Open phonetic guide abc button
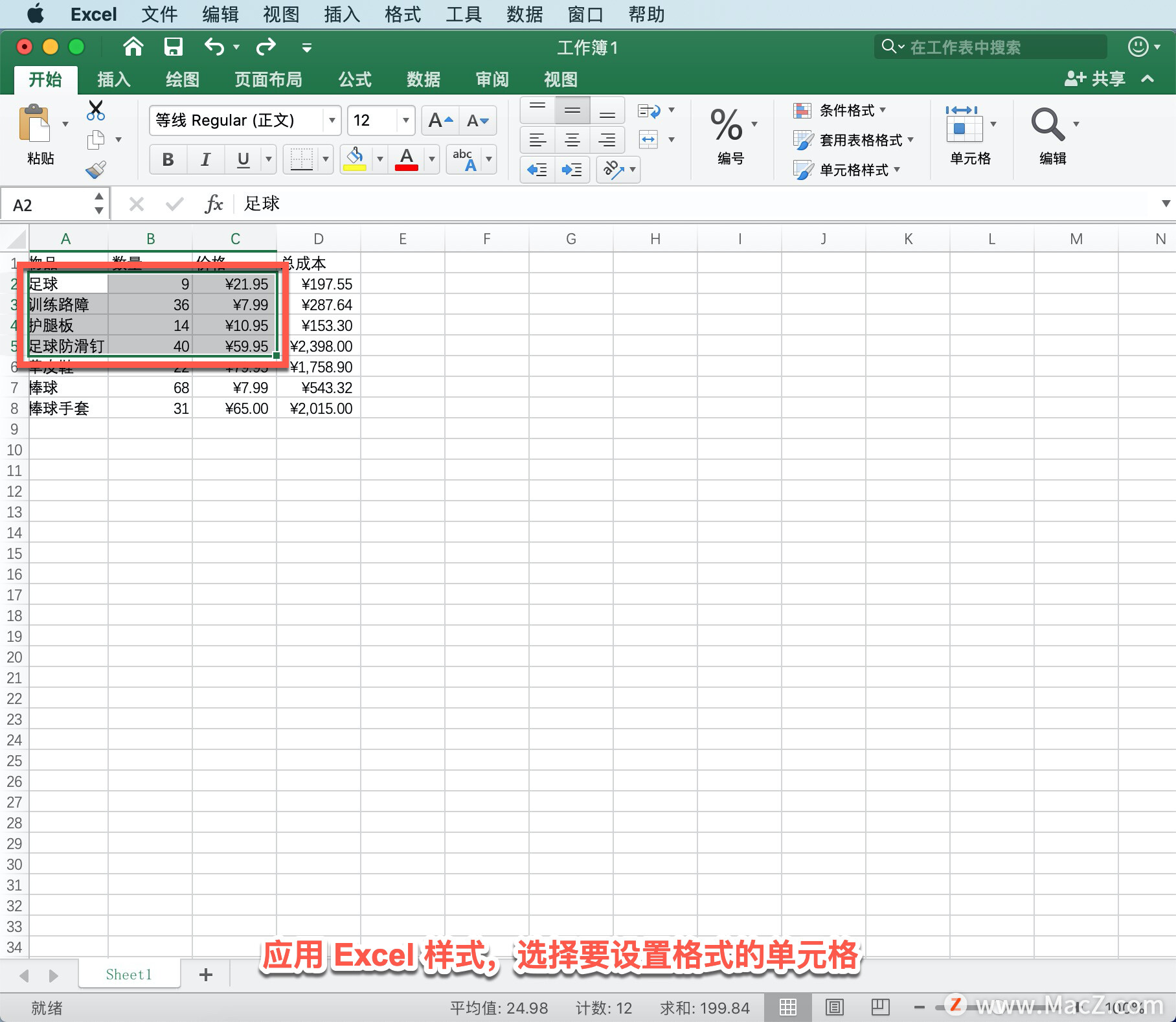Image resolution: width=1176 pixels, height=1022 pixels. click(x=464, y=159)
